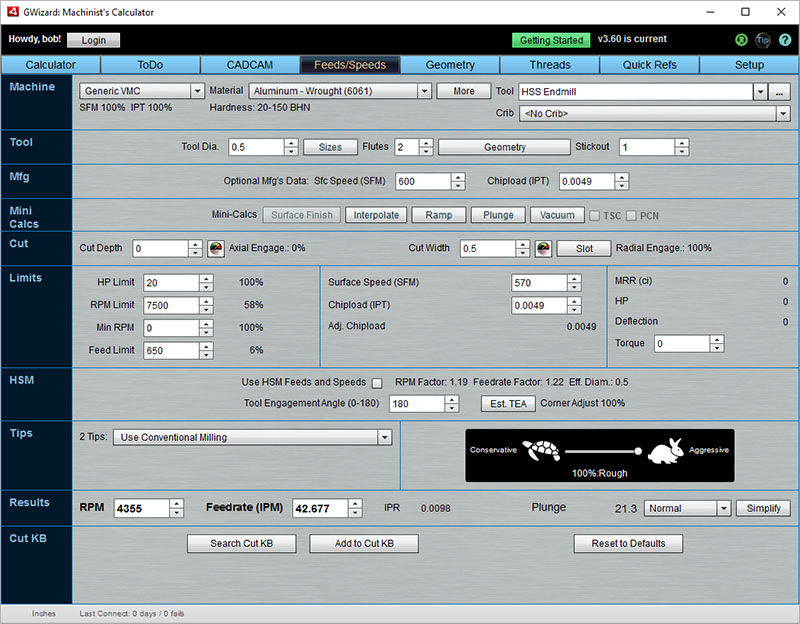Click the green sync status icon top right
Viewport: 800px width, 624px height.
[741, 40]
